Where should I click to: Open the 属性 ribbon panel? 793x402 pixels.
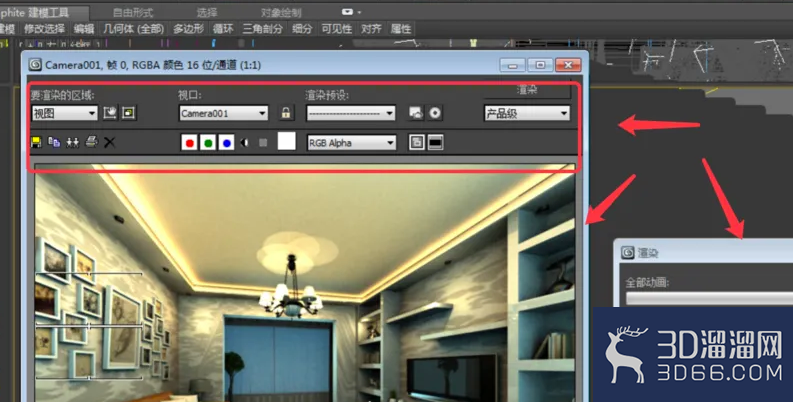coord(401,29)
